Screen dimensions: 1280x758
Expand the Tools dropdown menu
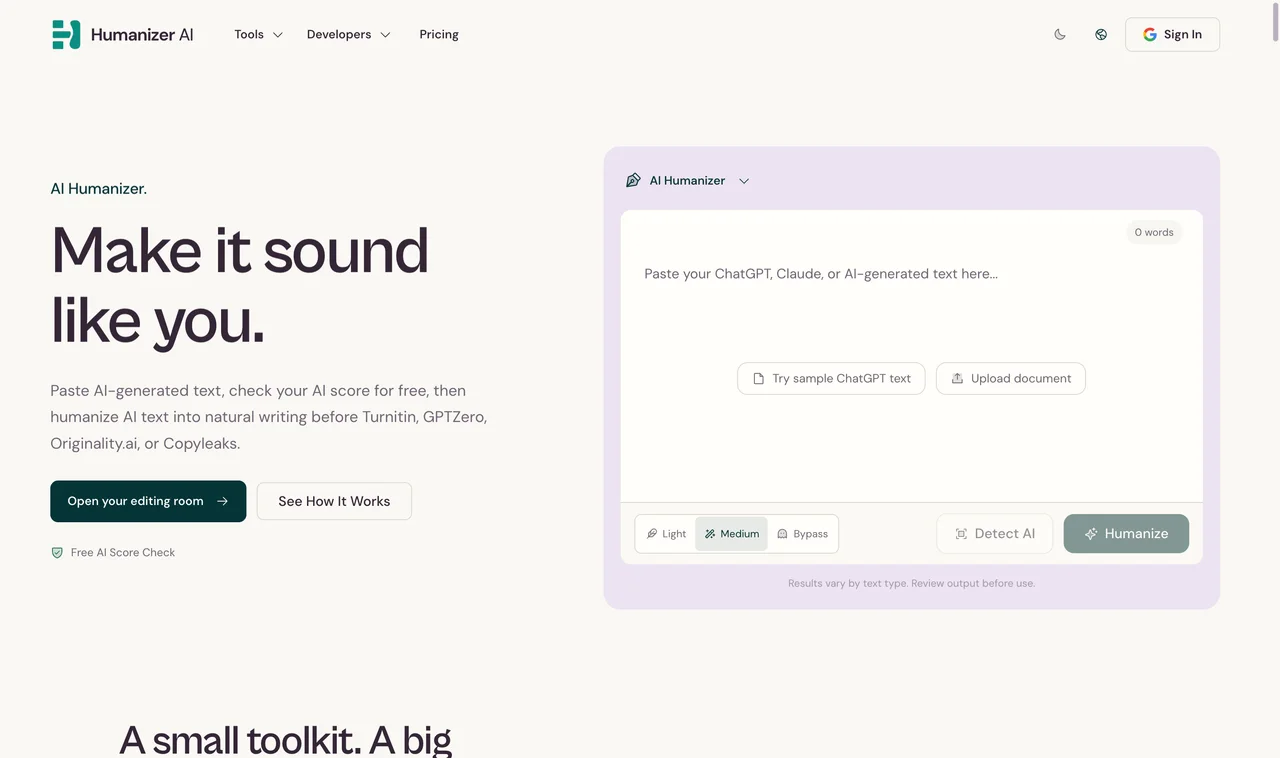click(258, 34)
